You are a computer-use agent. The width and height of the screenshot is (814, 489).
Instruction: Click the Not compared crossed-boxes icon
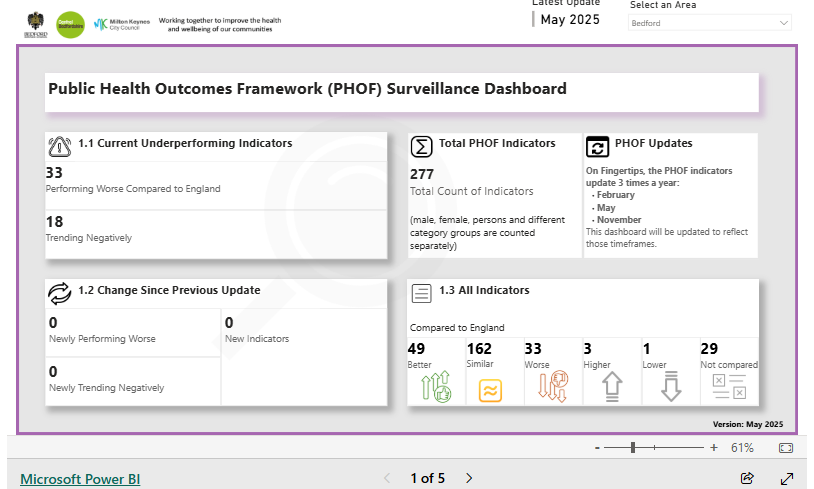pyautogui.click(x=729, y=387)
